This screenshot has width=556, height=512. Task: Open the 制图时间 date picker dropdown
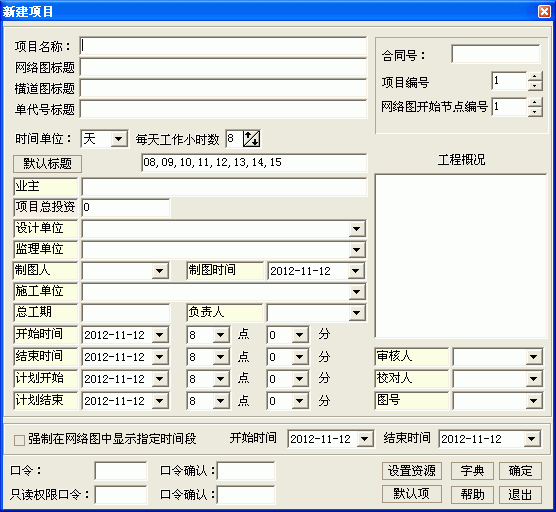point(356,271)
